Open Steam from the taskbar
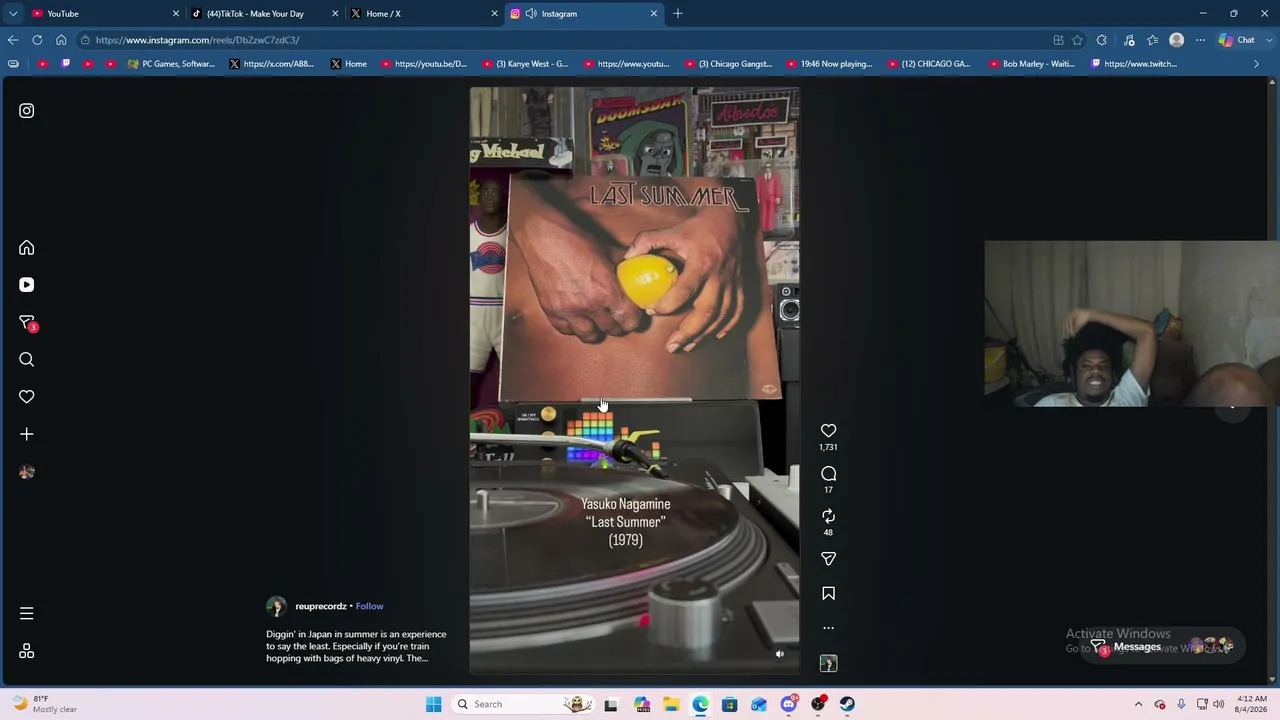Image resolution: width=1280 pixels, height=720 pixels. pyautogui.click(x=847, y=704)
